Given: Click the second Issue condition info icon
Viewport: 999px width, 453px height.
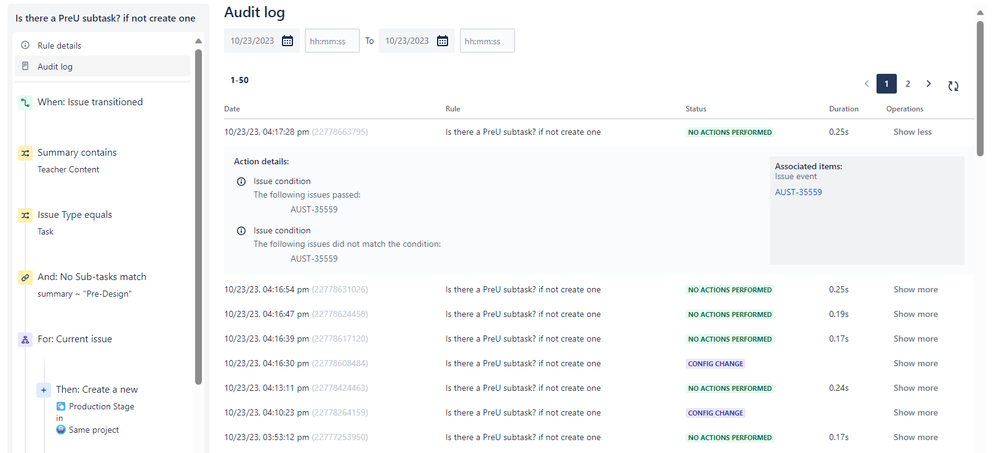Looking at the screenshot, I should pyautogui.click(x=241, y=231).
